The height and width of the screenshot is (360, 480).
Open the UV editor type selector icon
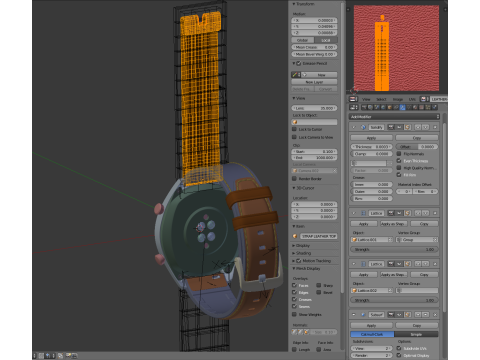pos(353,99)
